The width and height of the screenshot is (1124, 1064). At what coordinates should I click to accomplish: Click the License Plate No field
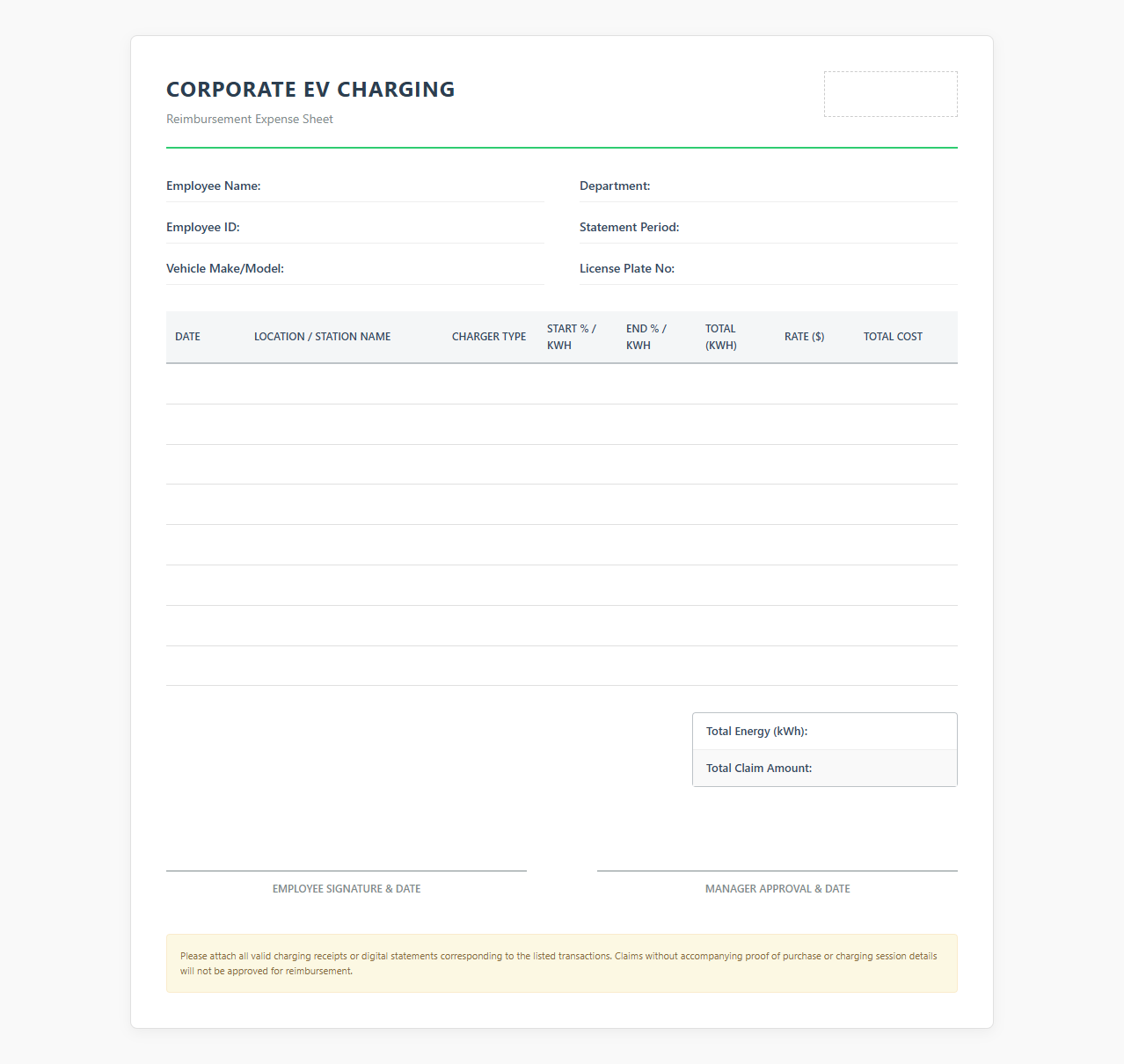tap(769, 268)
